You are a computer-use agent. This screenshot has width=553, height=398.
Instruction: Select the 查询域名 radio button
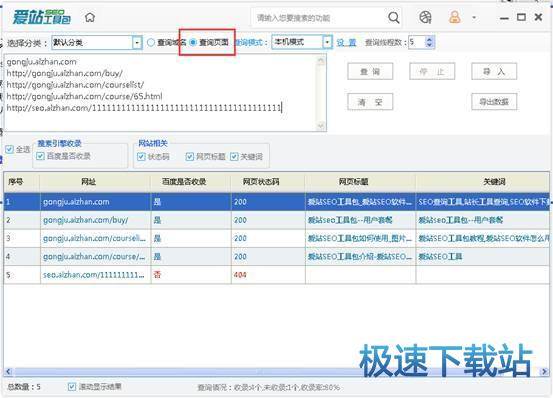click(151, 43)
